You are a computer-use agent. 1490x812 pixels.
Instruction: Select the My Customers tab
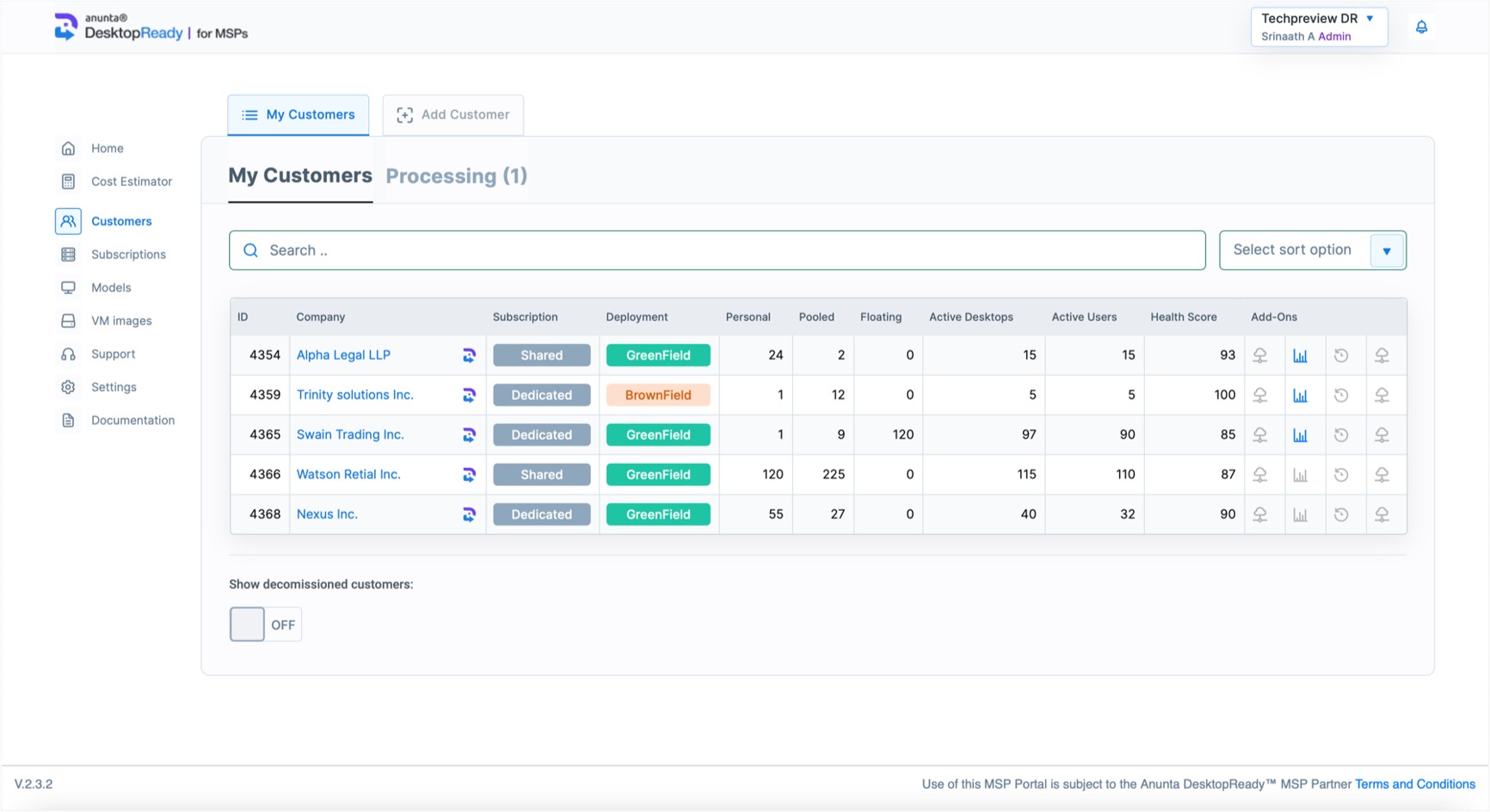point(299,175)
